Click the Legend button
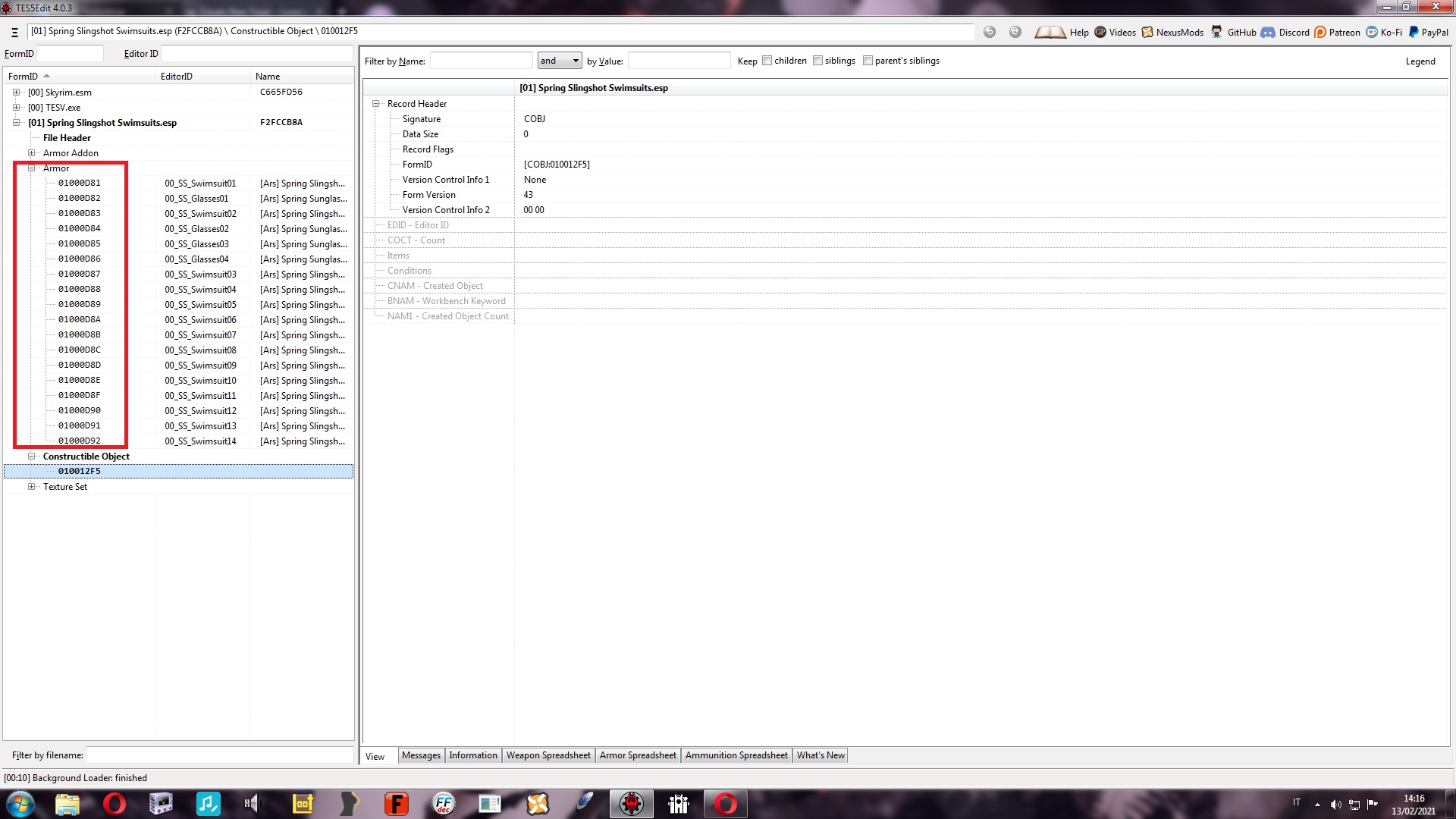The image size is (1456, 819). tap(1420, 61)
